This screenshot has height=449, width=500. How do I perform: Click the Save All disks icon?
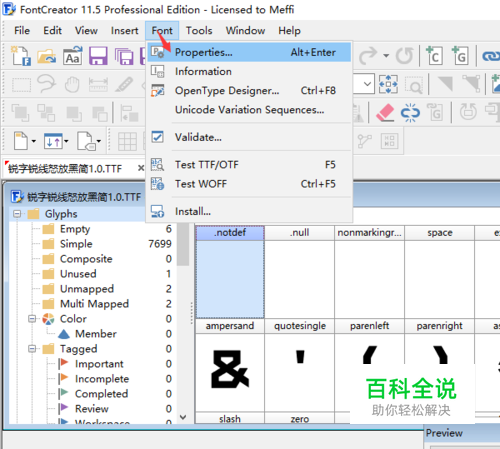click(x=124, y=56)
